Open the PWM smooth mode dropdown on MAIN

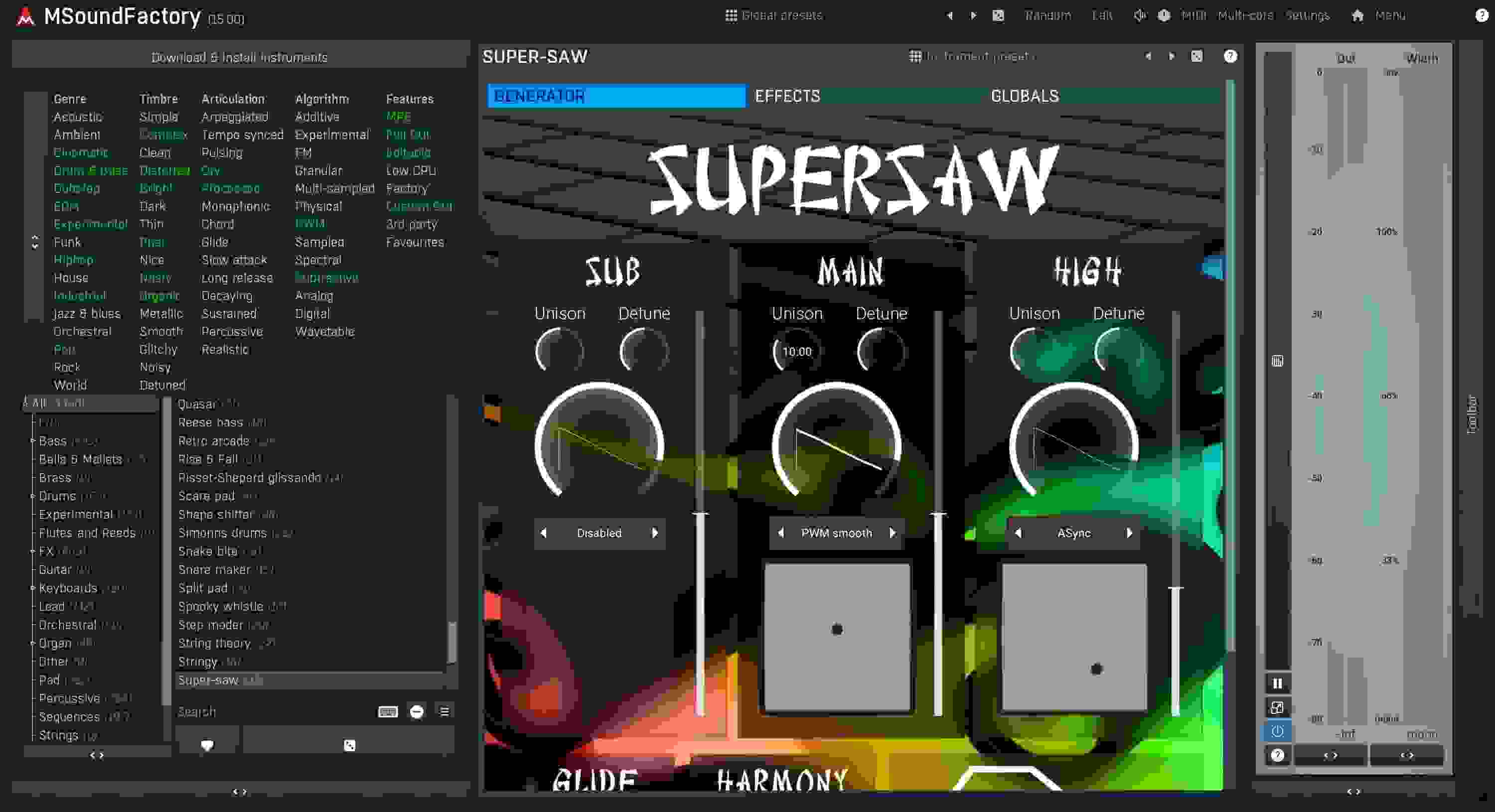tap(836, 533)
